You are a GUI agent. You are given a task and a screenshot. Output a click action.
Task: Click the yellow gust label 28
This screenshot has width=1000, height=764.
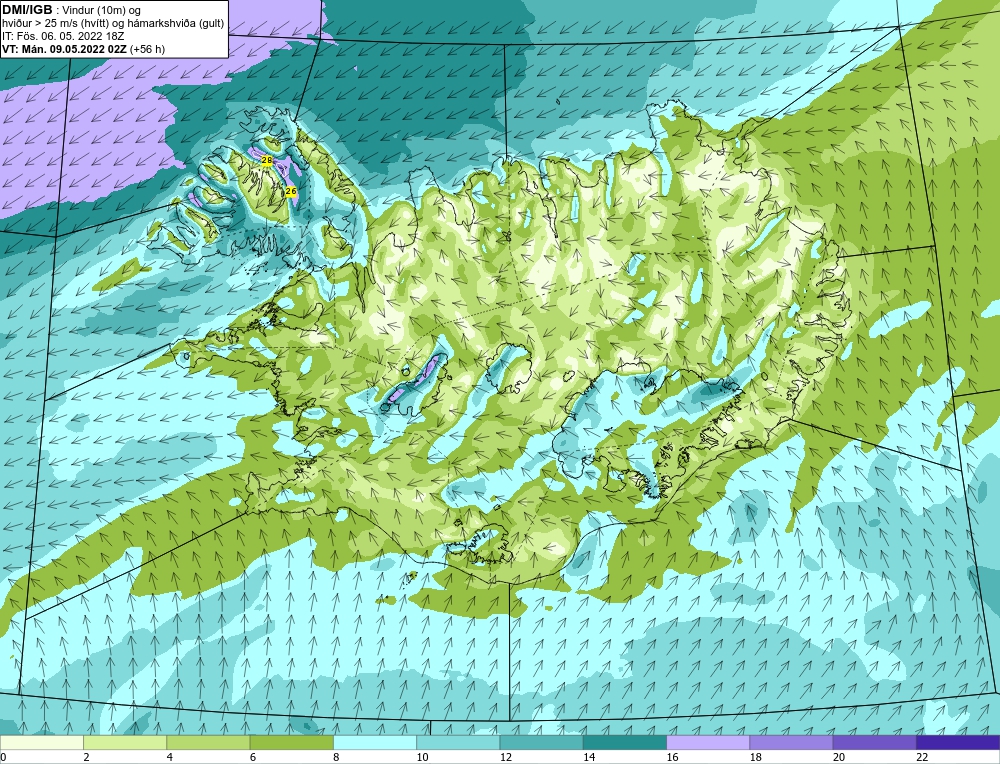pyautogui.click(x=267, y=160)
